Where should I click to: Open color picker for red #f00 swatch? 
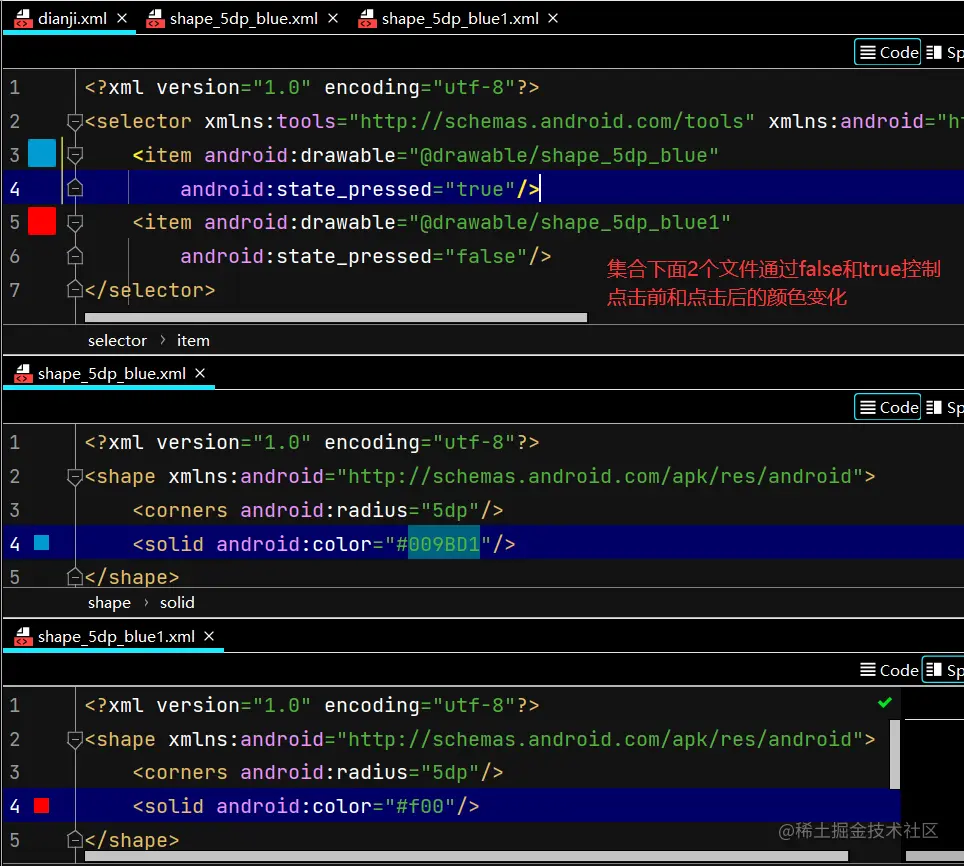(x=41, y=806)
